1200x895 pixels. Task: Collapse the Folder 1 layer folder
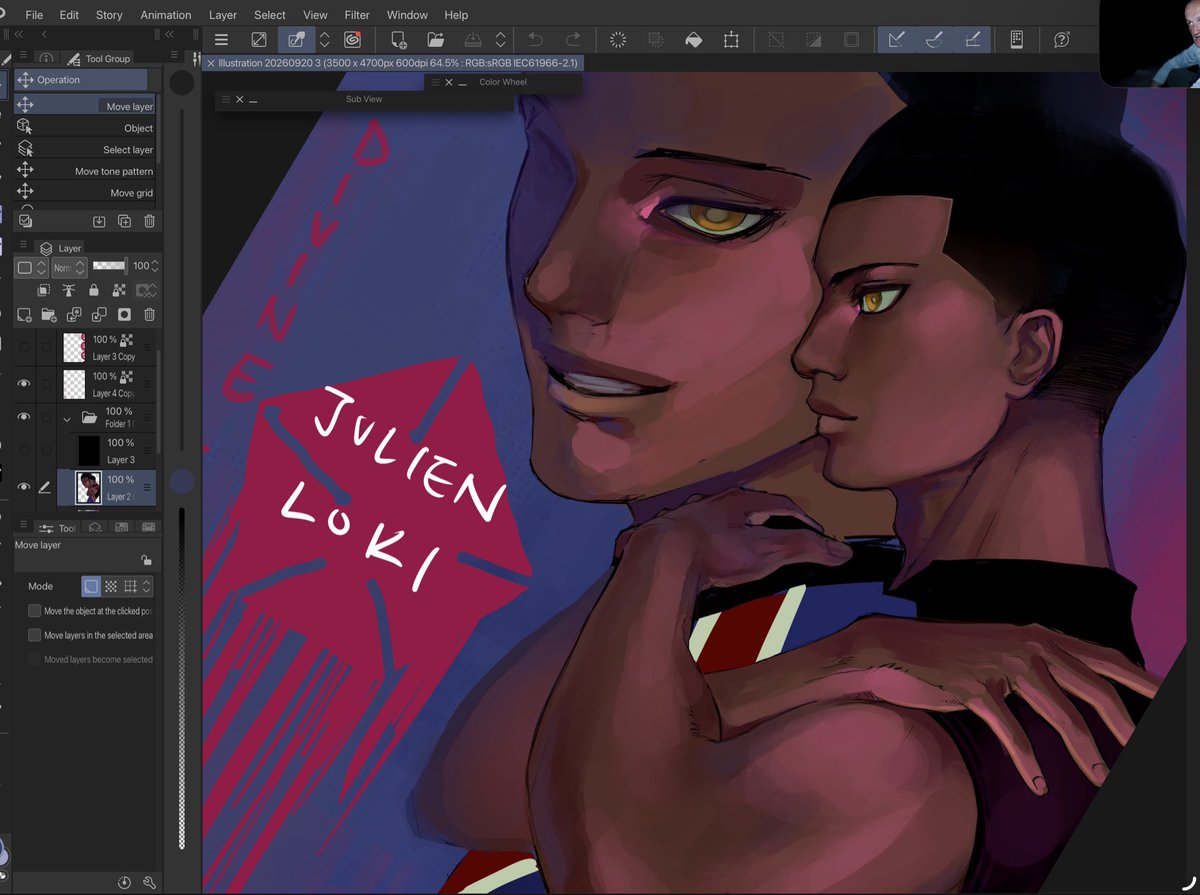pos(67,418)
